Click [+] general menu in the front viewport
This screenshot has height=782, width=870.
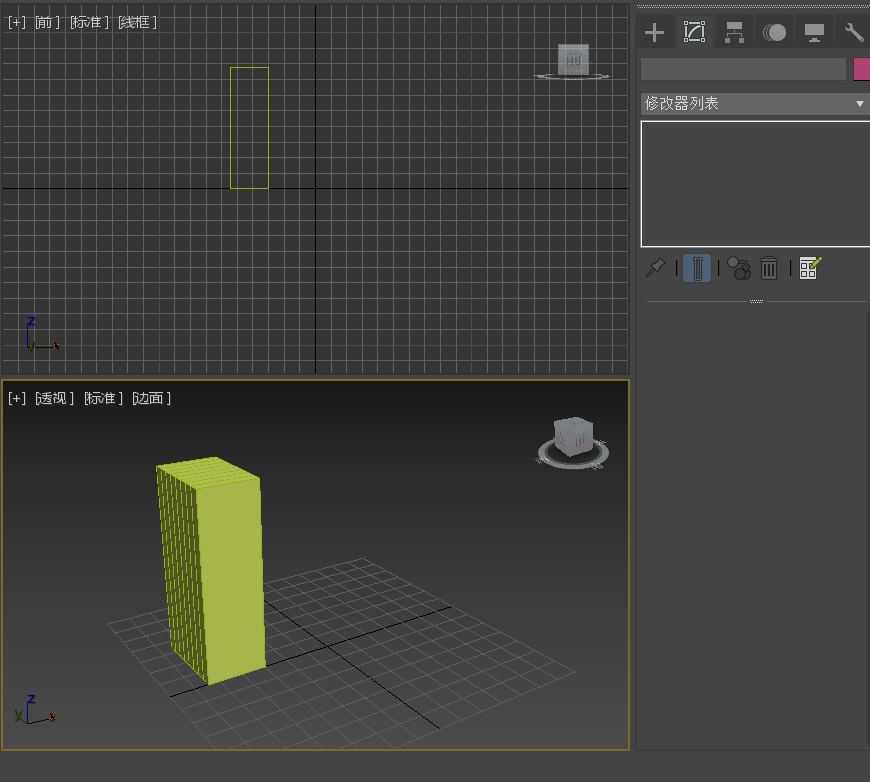click(17, 22)
